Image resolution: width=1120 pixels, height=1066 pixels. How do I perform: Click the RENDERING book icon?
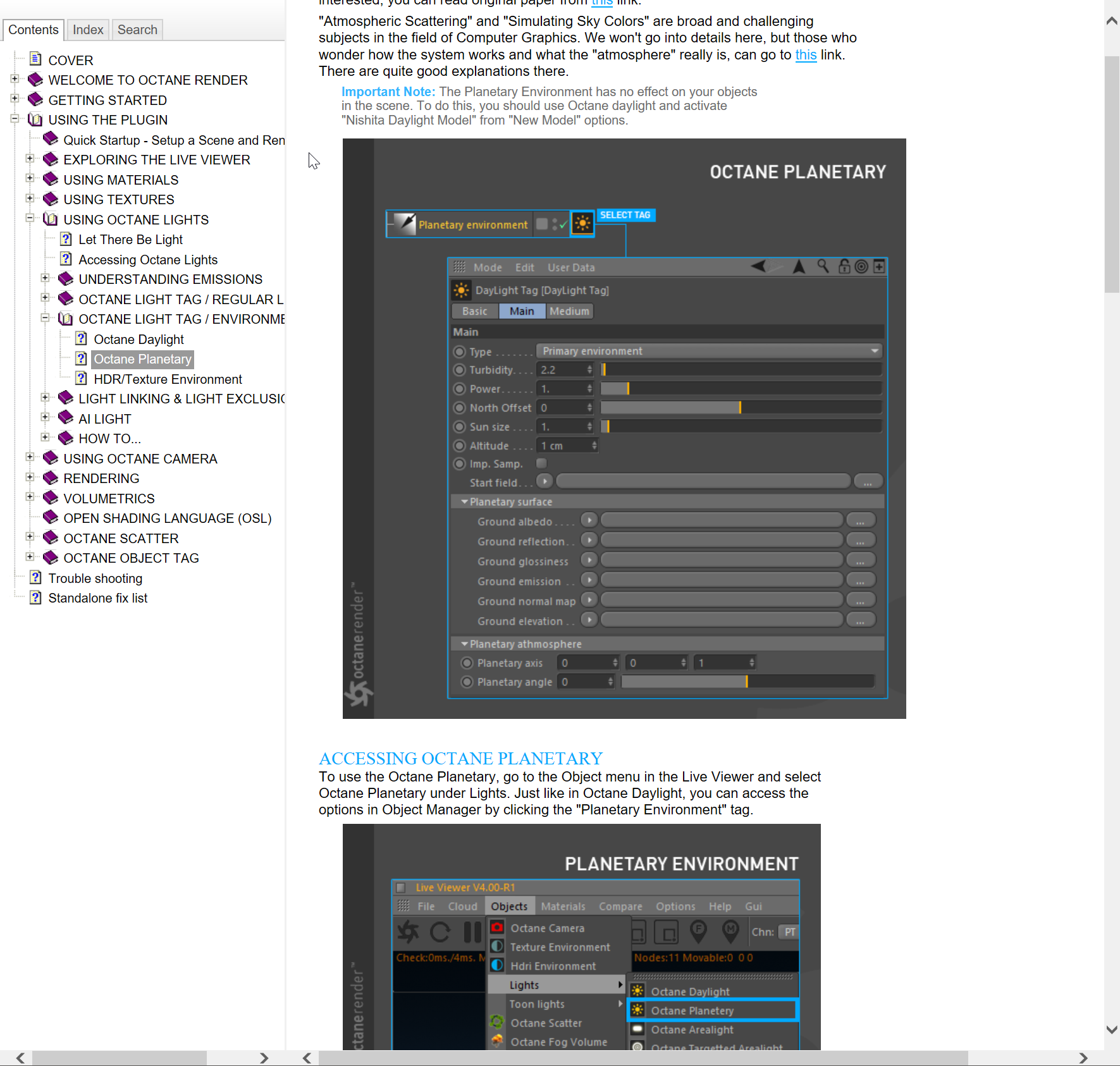pyautogui.click(x=51, y=478)
